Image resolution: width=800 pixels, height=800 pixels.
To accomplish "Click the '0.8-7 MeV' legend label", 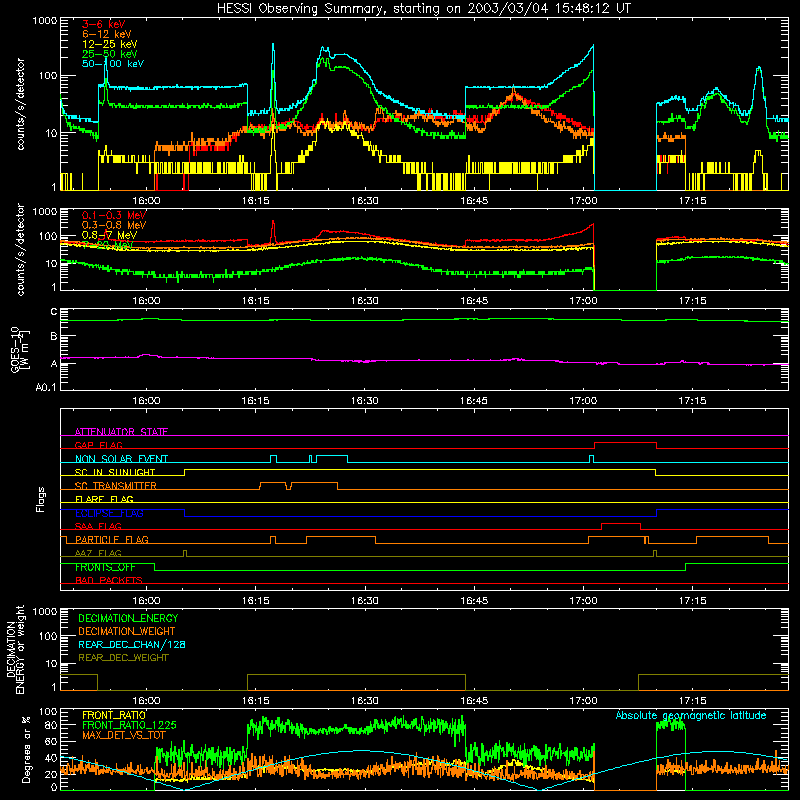I will 109,235.
